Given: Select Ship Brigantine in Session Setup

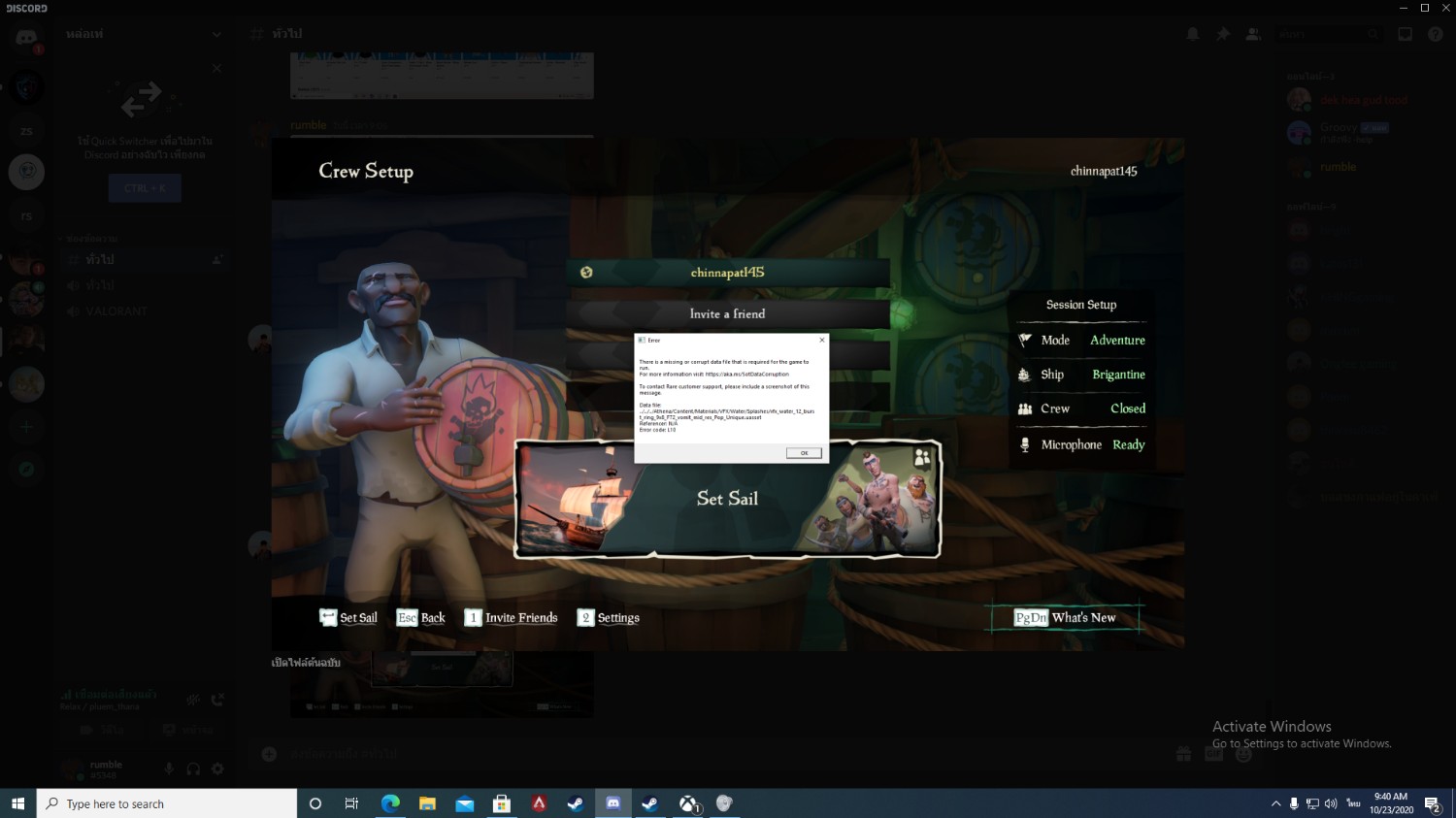Looking at the screenshot, I should point(1081,375).
